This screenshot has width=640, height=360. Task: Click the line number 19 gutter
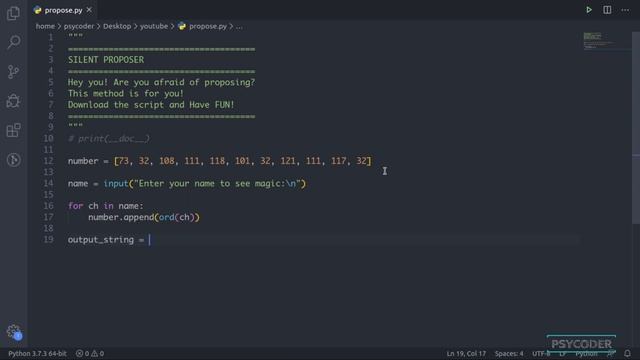49,240
